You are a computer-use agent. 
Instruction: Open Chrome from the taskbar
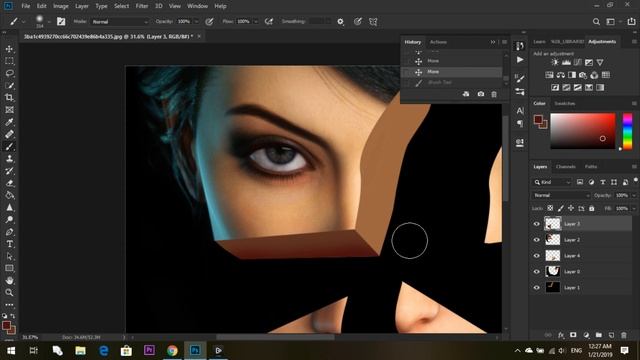click(172, 350)
